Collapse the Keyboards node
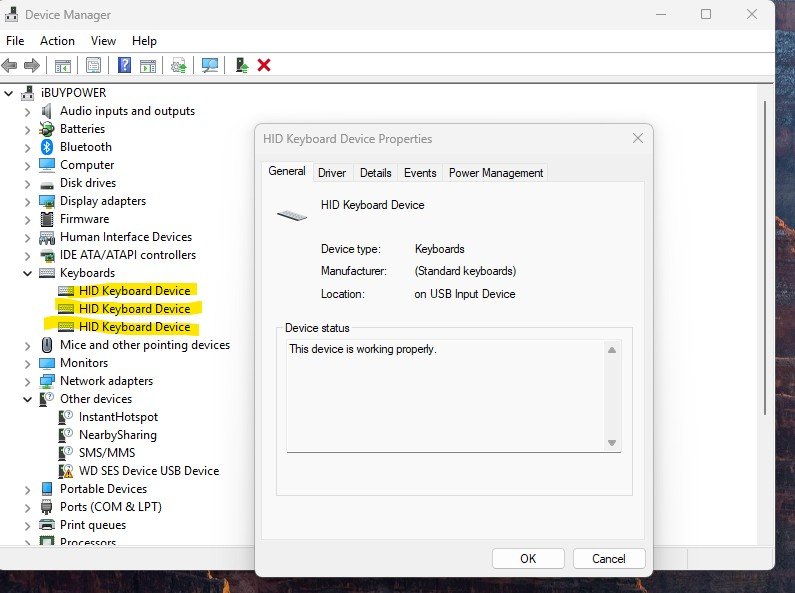This screenshot has width=795, height=593. pyautogui.click(x=27, y=273)
